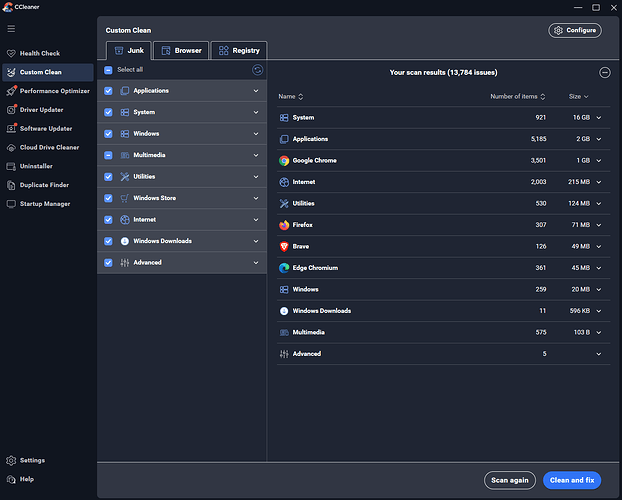Click the Advanced sliders icon in results
Viewport: 622px width, 500px height.
pos(284,354)
